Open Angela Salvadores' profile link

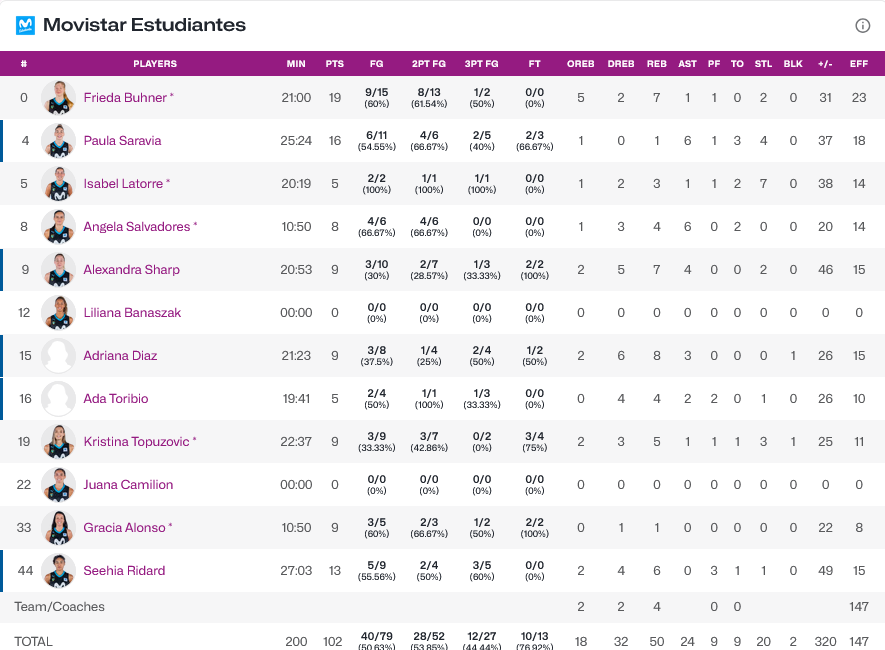(x=136, y=227)
